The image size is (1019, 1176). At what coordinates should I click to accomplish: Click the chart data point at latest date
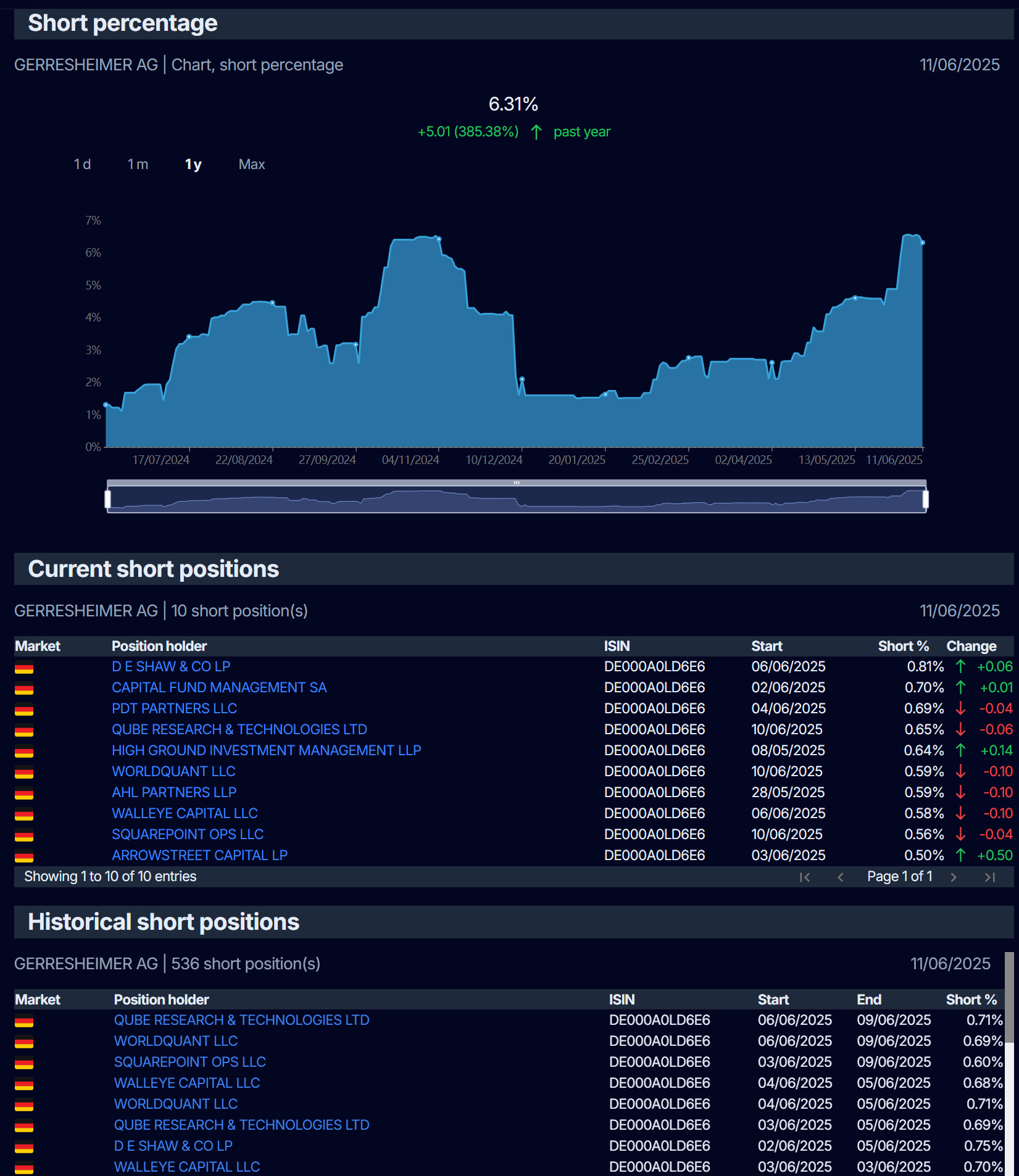(x=923, y=243)
